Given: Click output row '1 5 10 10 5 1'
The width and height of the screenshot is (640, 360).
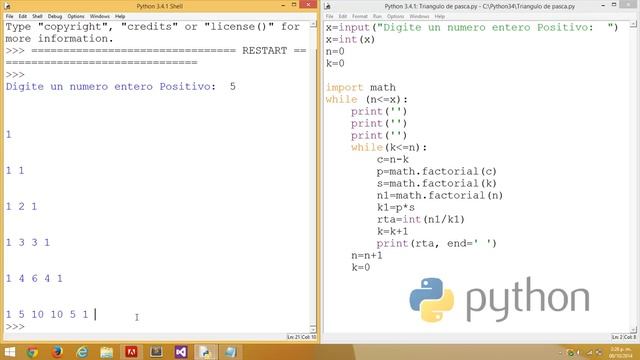Looking at the screenshot, I should (47, 314).
